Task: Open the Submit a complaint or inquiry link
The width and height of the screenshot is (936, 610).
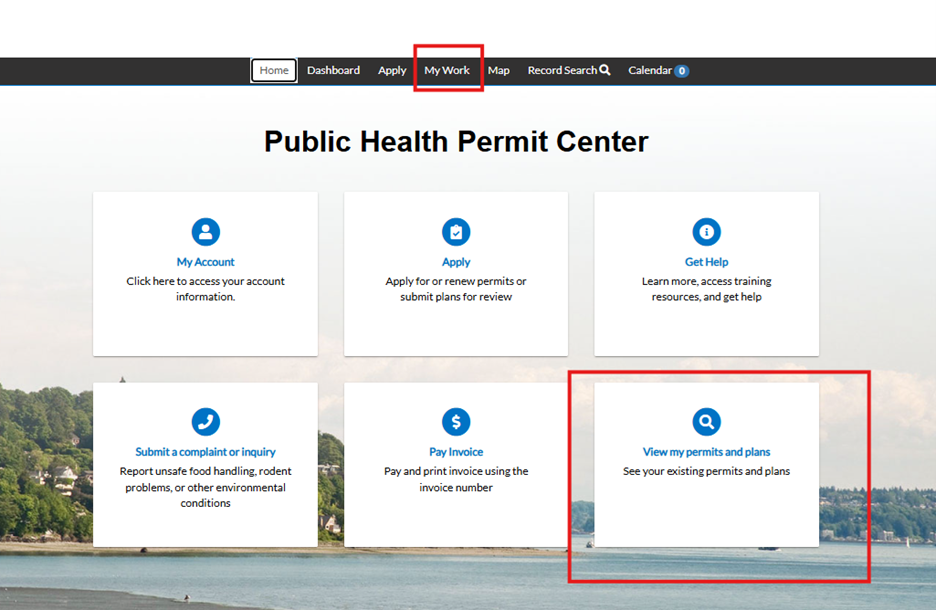Action: click(x=206, y=452)
